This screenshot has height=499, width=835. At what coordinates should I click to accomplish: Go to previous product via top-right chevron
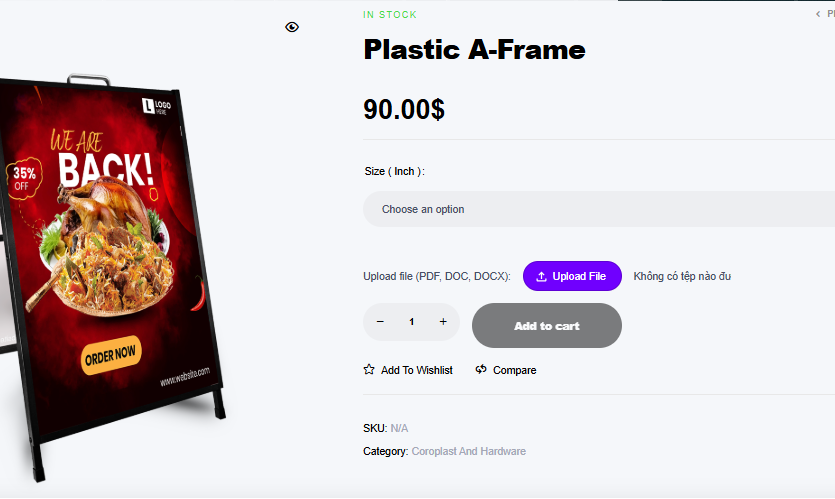818,14
